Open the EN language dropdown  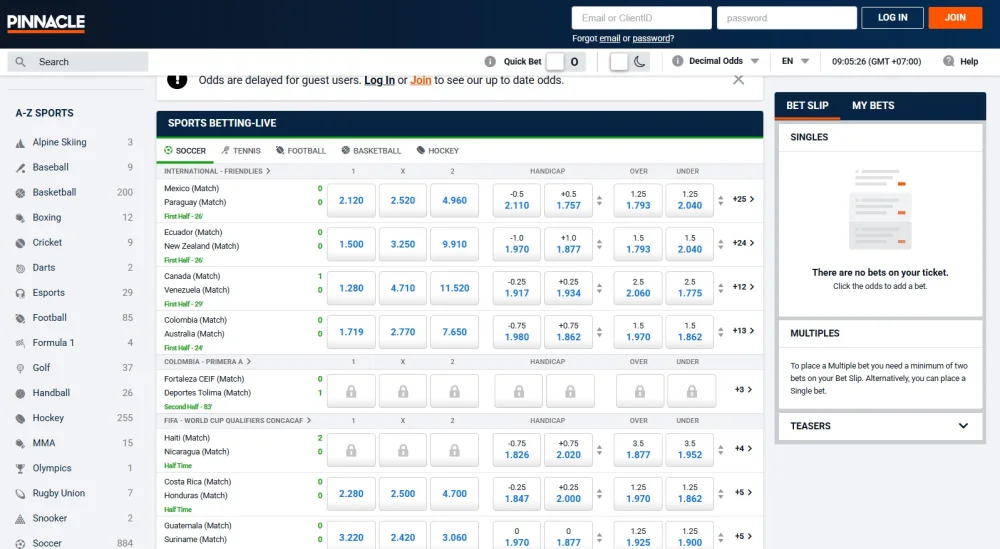click(795, 61)
